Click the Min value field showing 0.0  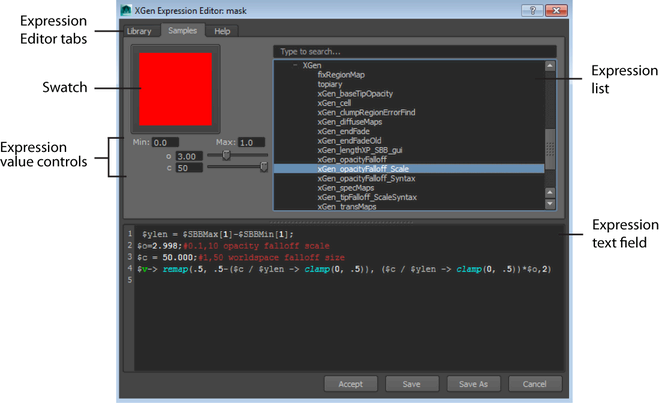[165, 142]
